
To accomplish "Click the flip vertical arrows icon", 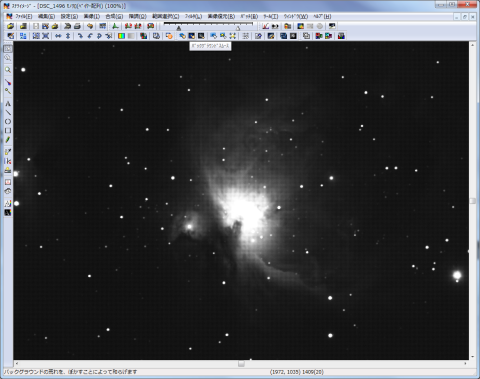I will (x=68, y=36).
